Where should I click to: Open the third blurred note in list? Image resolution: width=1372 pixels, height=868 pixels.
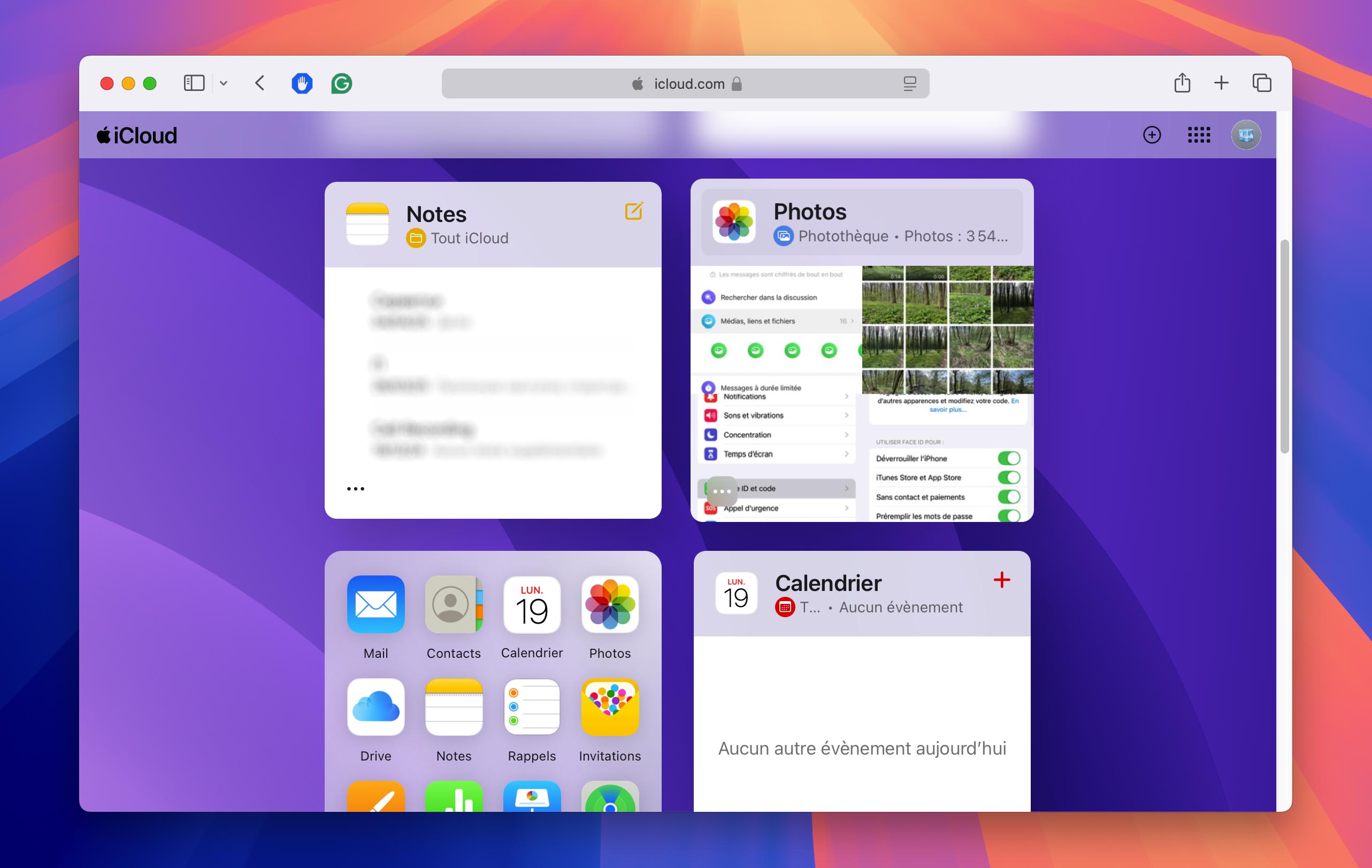[493, 439]
